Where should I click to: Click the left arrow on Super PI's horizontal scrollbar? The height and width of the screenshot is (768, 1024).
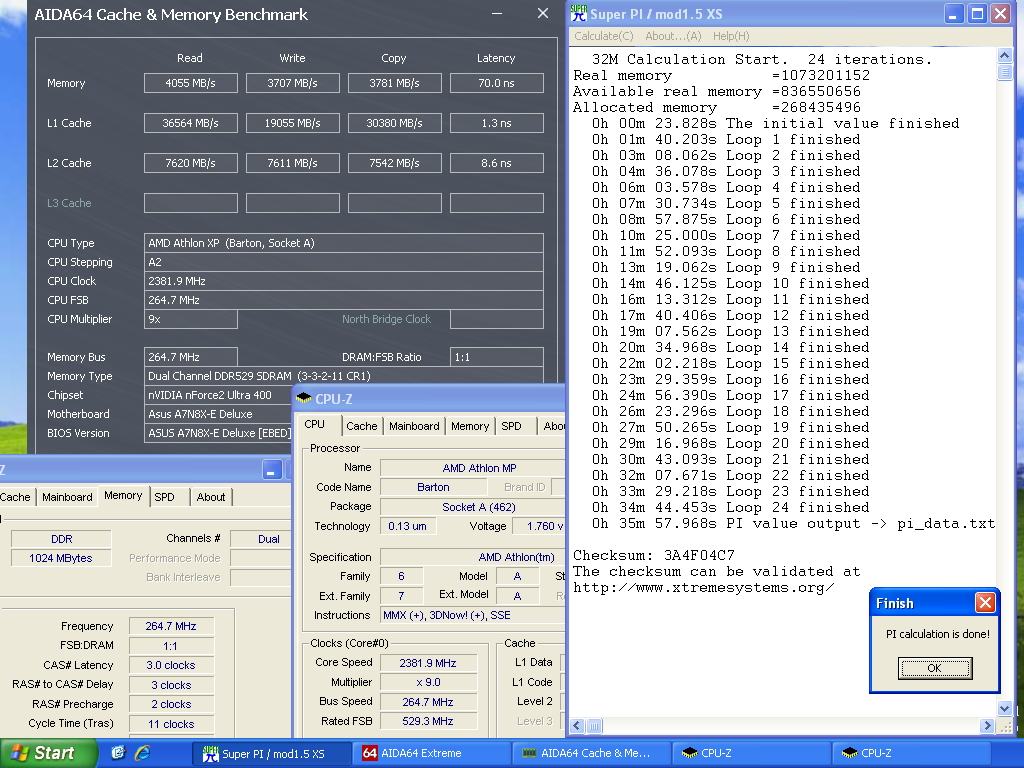tap(577, 726)
